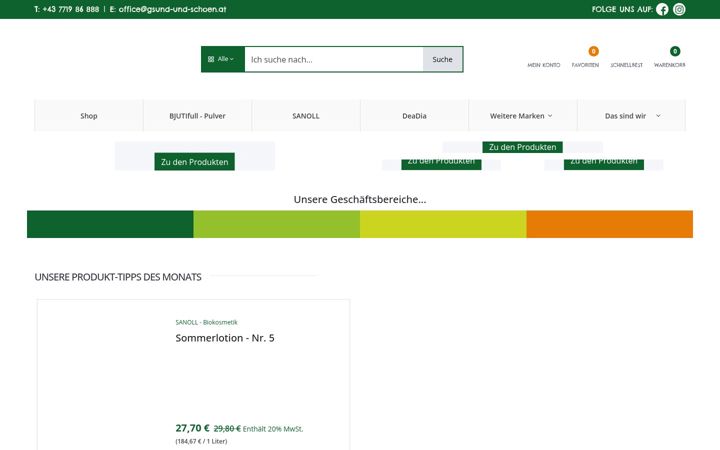This screenshot has height=450, width=720.
Task: Select the dark green business area block
Action: [x=110, y=224]
